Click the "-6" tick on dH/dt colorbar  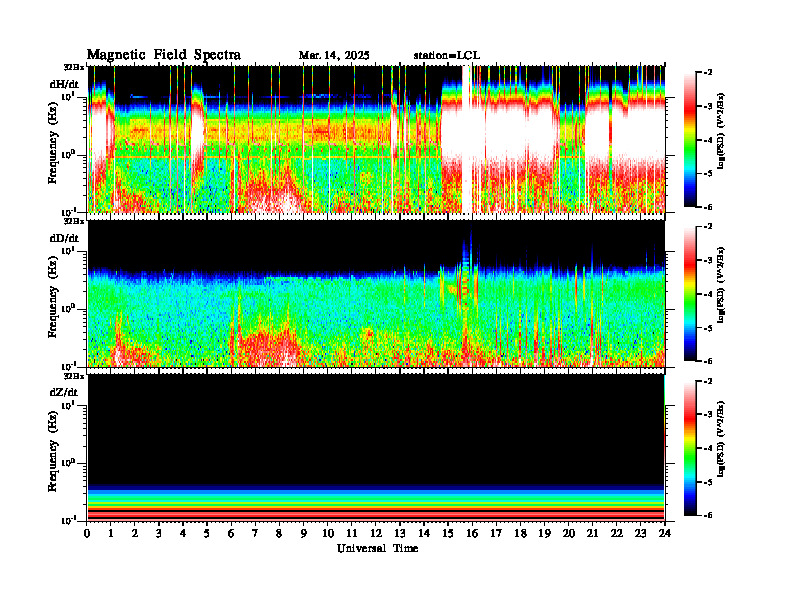click(x=709, y=207)
